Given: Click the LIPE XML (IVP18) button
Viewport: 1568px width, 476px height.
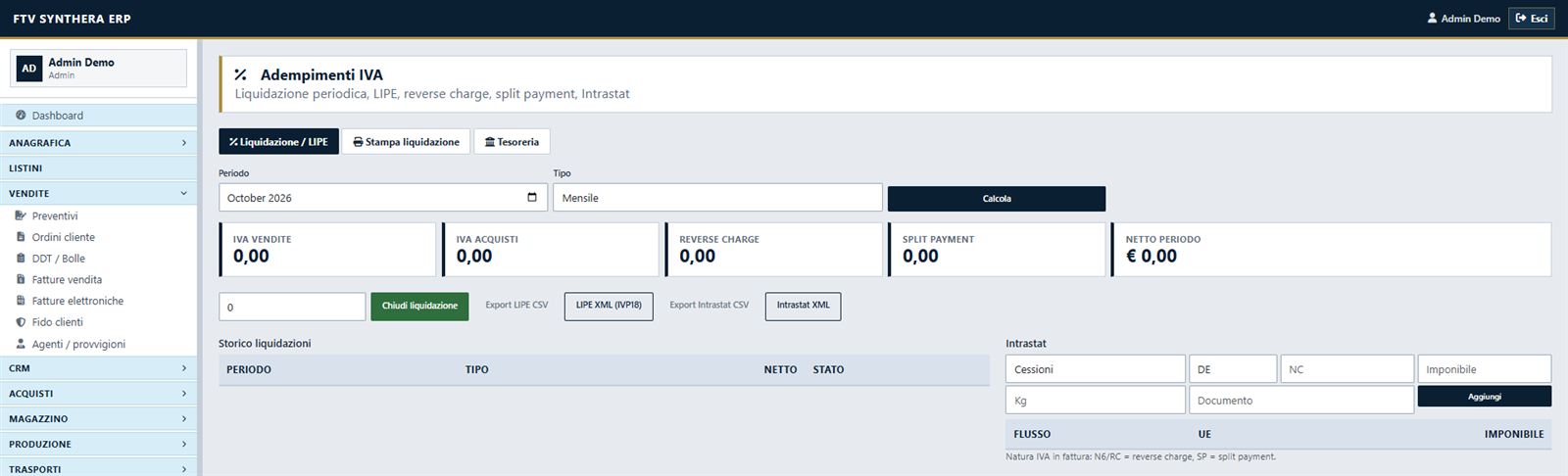Looking at the screenshot, I should (x=609, y=306).
